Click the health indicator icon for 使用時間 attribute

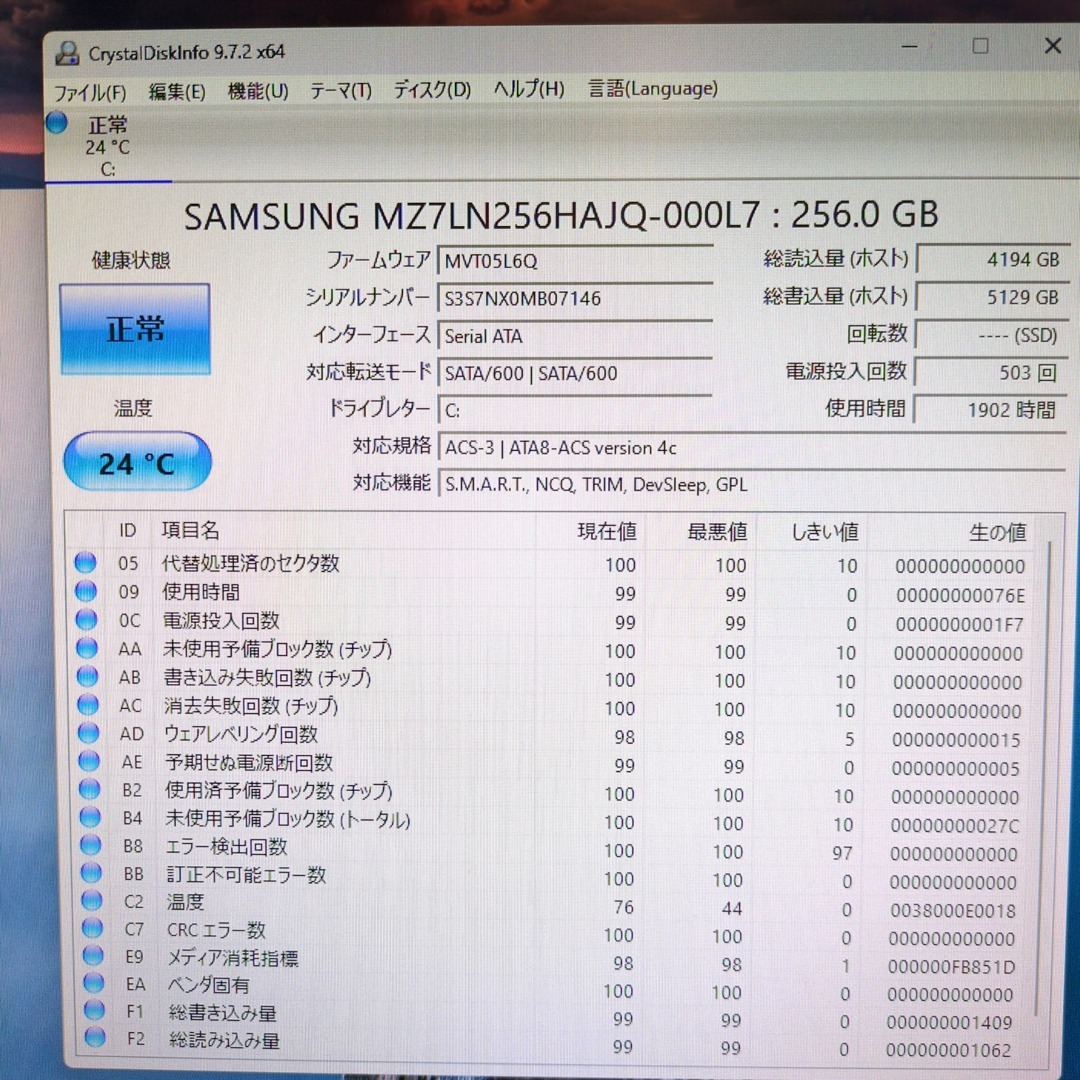tap(85, 591)
